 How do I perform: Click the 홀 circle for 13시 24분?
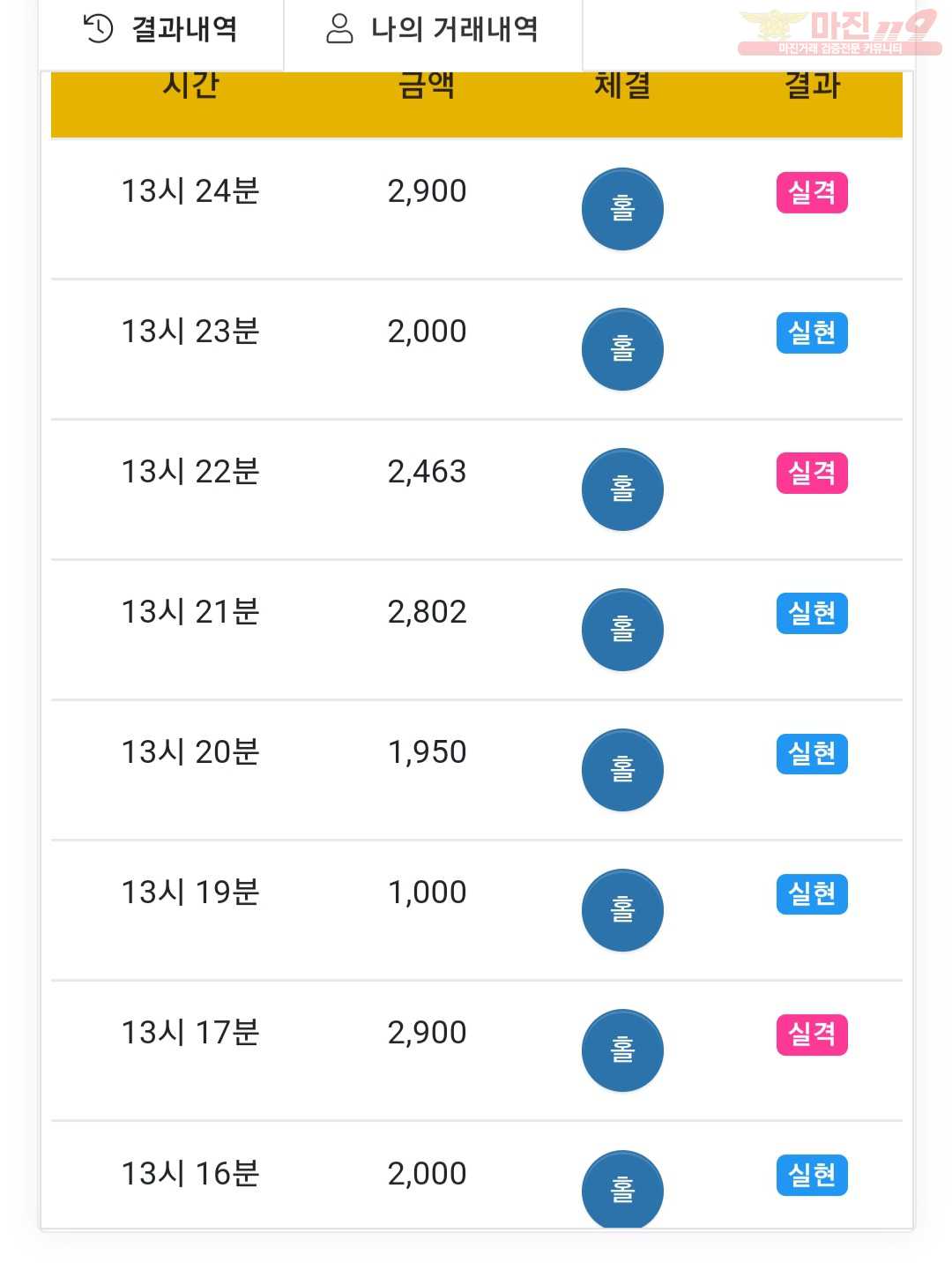[x=622, y=209]
